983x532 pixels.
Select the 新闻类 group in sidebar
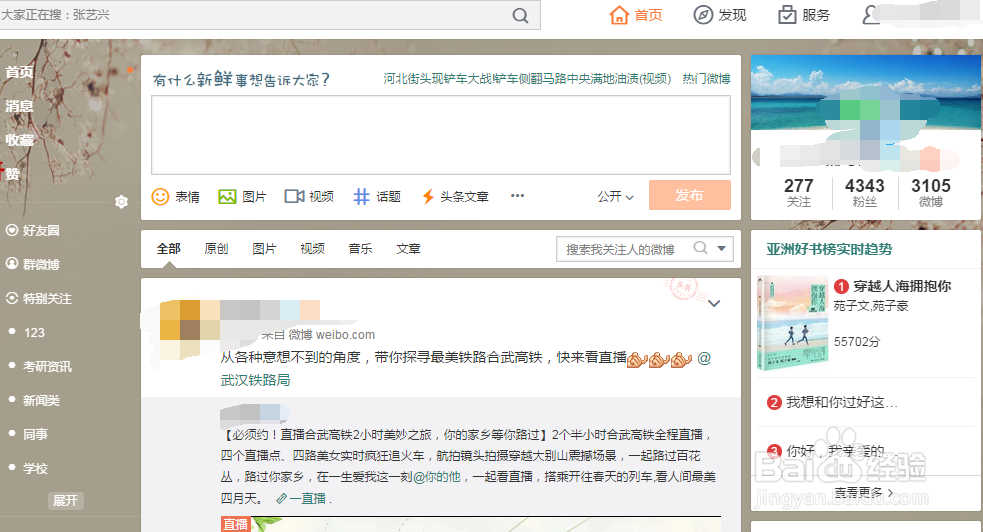coord(41,400)
